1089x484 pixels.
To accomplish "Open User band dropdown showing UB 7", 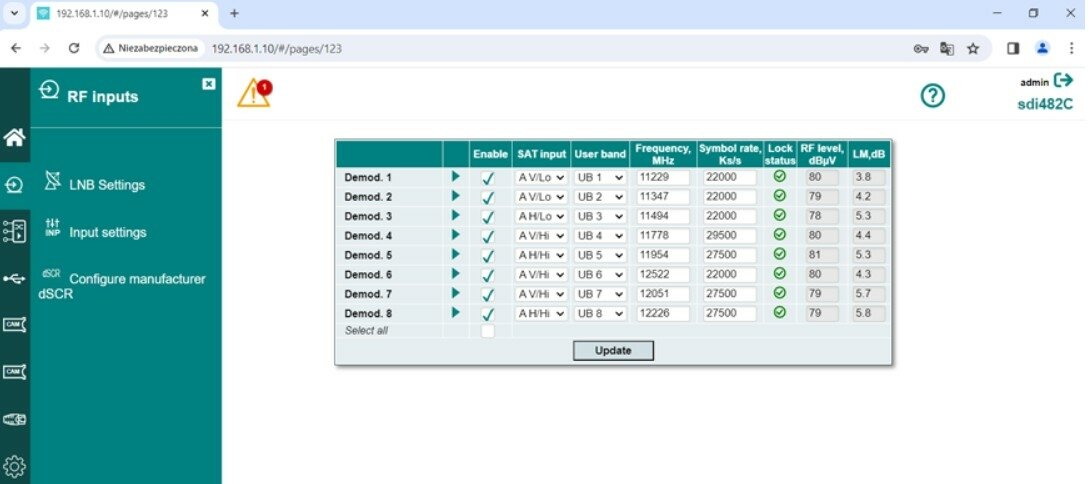I will pos(600,294).
